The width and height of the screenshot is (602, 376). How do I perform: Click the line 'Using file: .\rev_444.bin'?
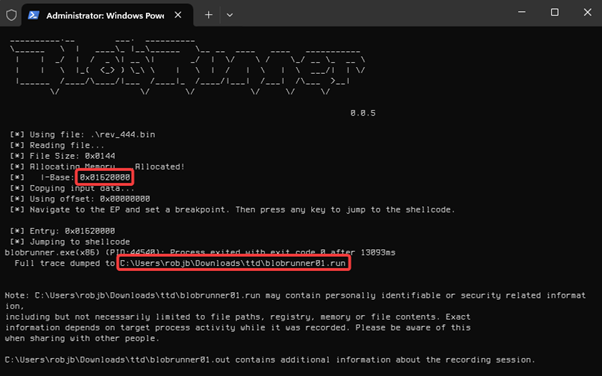[83, 135]
